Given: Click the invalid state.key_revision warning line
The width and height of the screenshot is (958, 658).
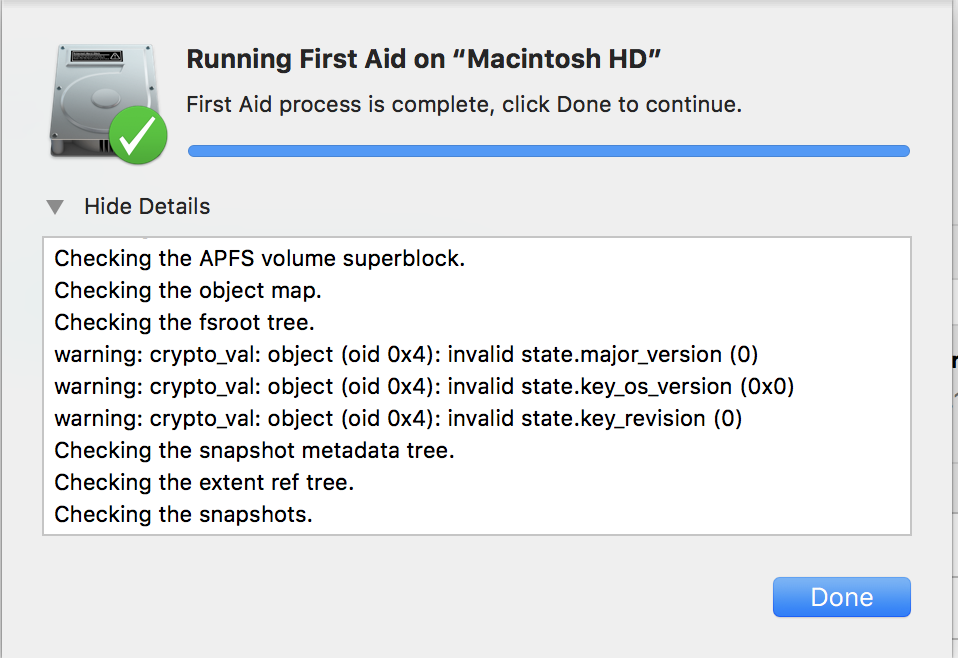Looking at the screenshot, I should (x=398, y=418).
